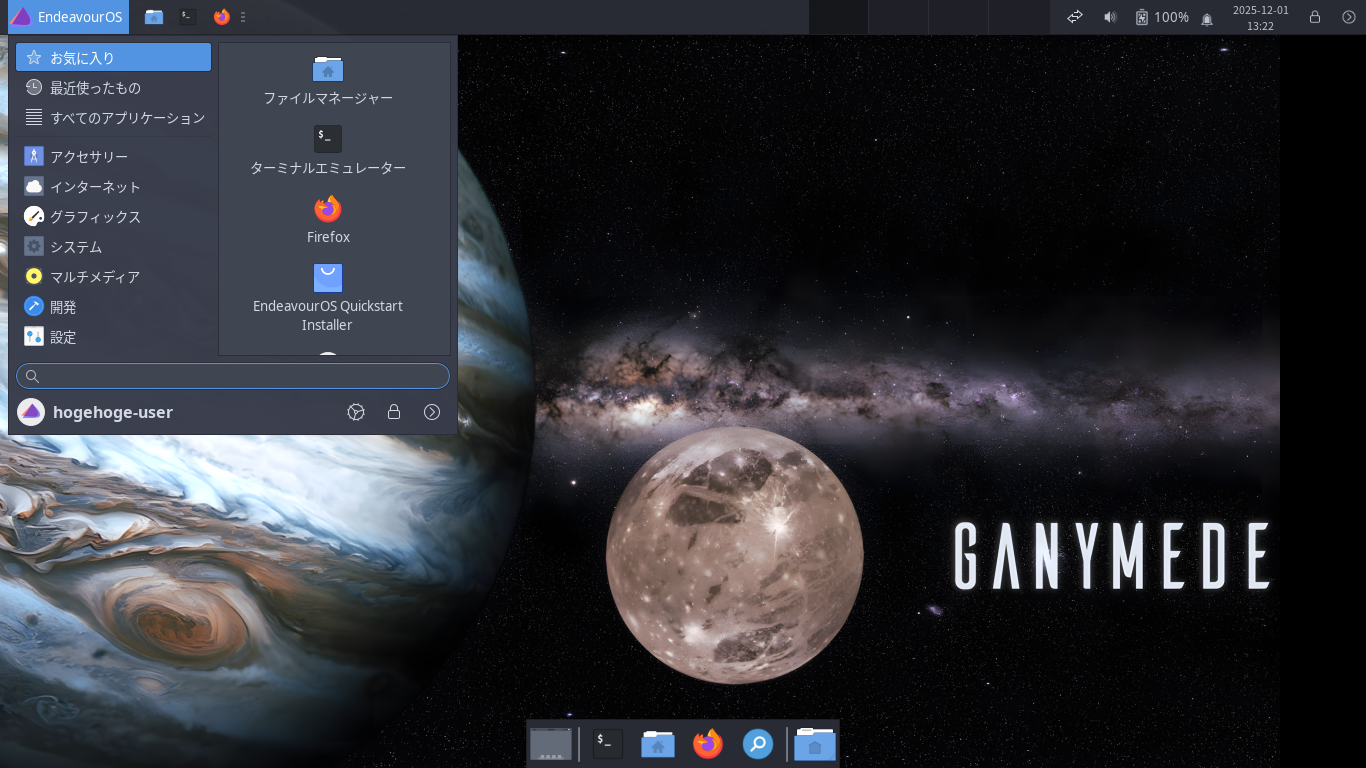Start the EndeavourOS Quickstart Installer
This screenshot has height=768, width=1366.
[328, 290]
